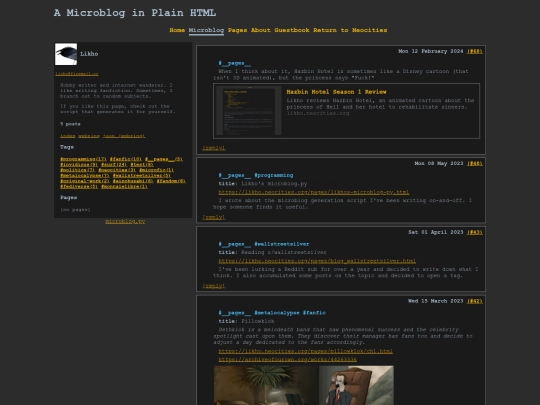
Task: Open the microblog.py link below the sidebar
Action: (x=125, y=221)
